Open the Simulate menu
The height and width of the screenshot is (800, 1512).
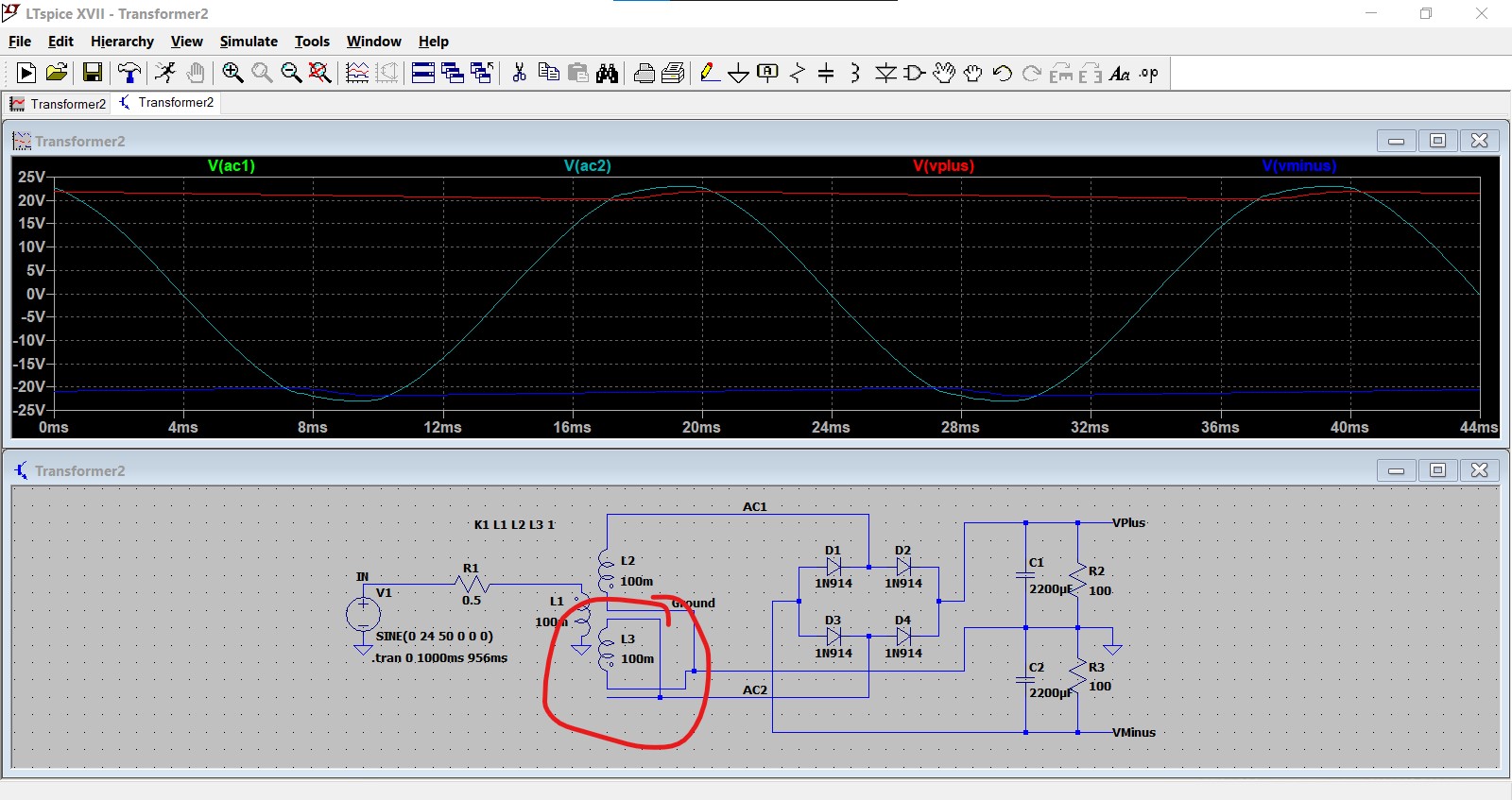tap(249, 42)
